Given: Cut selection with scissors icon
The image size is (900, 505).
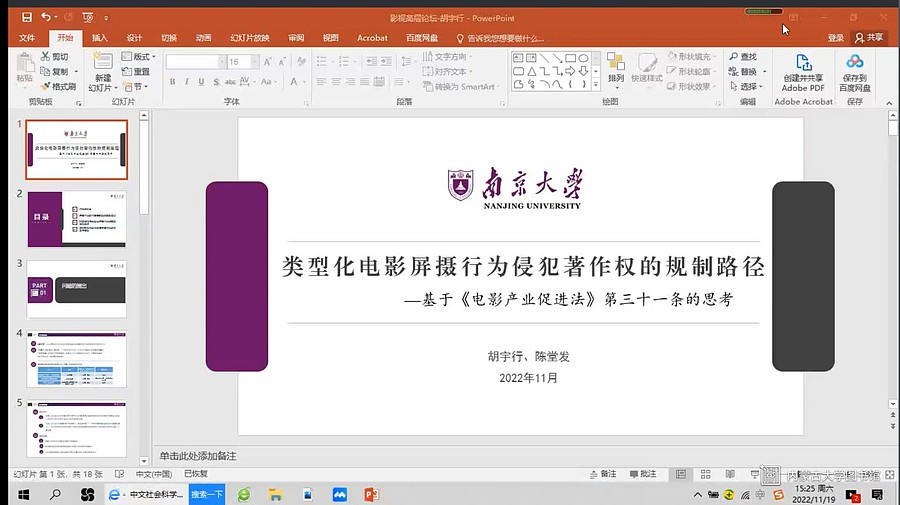Looking at the screenshot, I should coord(45,56).
